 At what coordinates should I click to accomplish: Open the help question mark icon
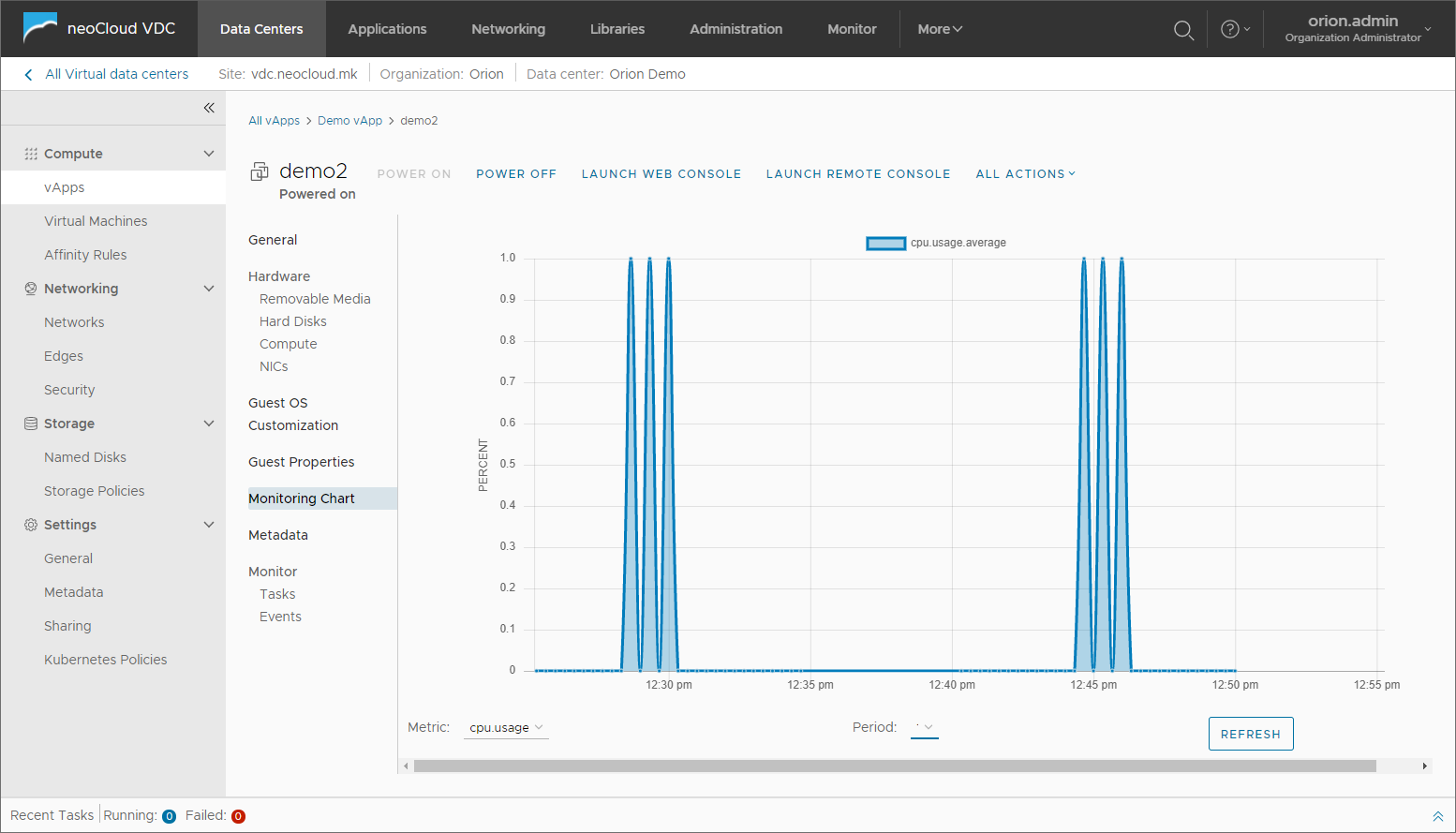coord(1230,29)
